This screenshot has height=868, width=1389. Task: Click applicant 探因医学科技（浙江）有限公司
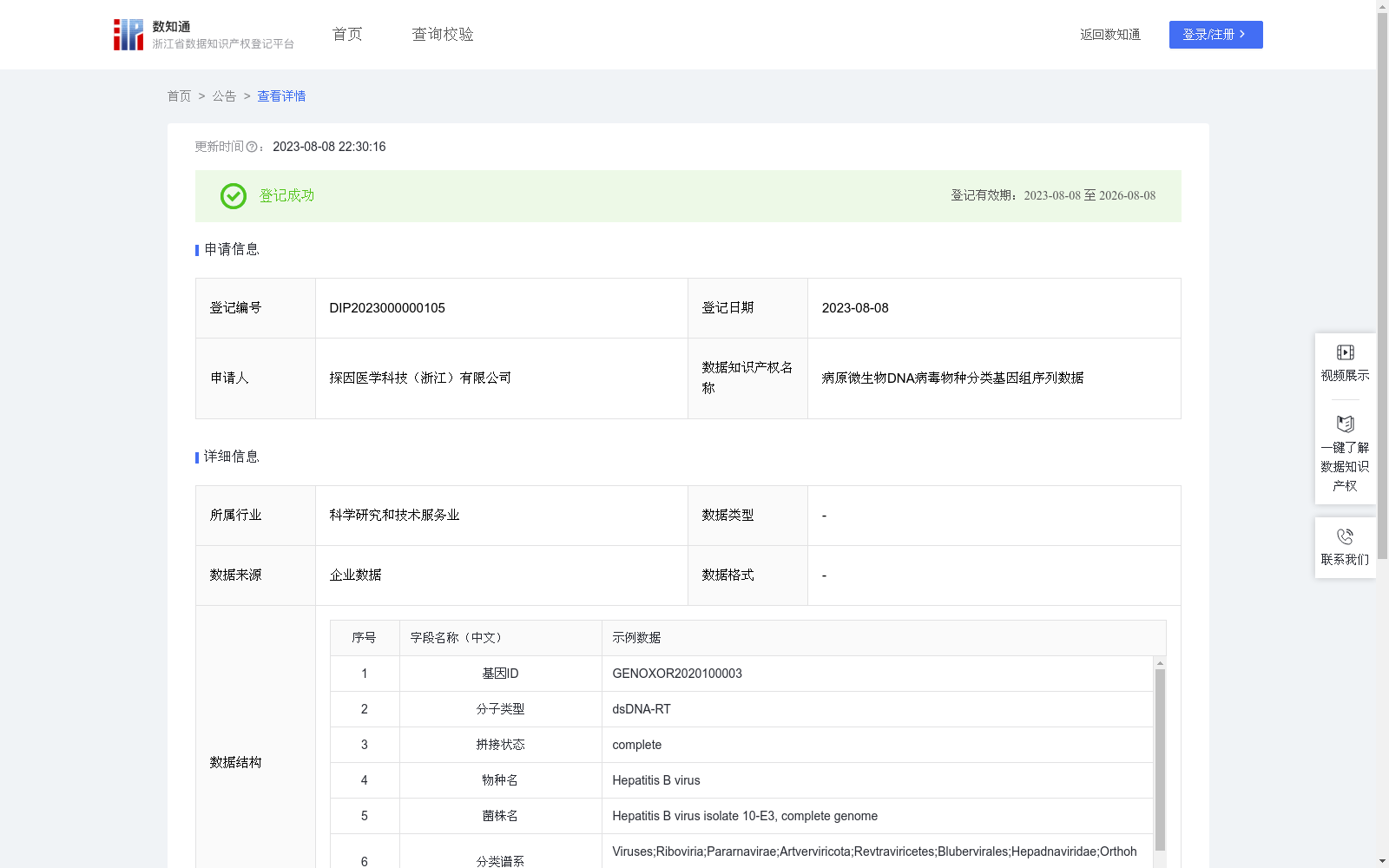[420, 378]
